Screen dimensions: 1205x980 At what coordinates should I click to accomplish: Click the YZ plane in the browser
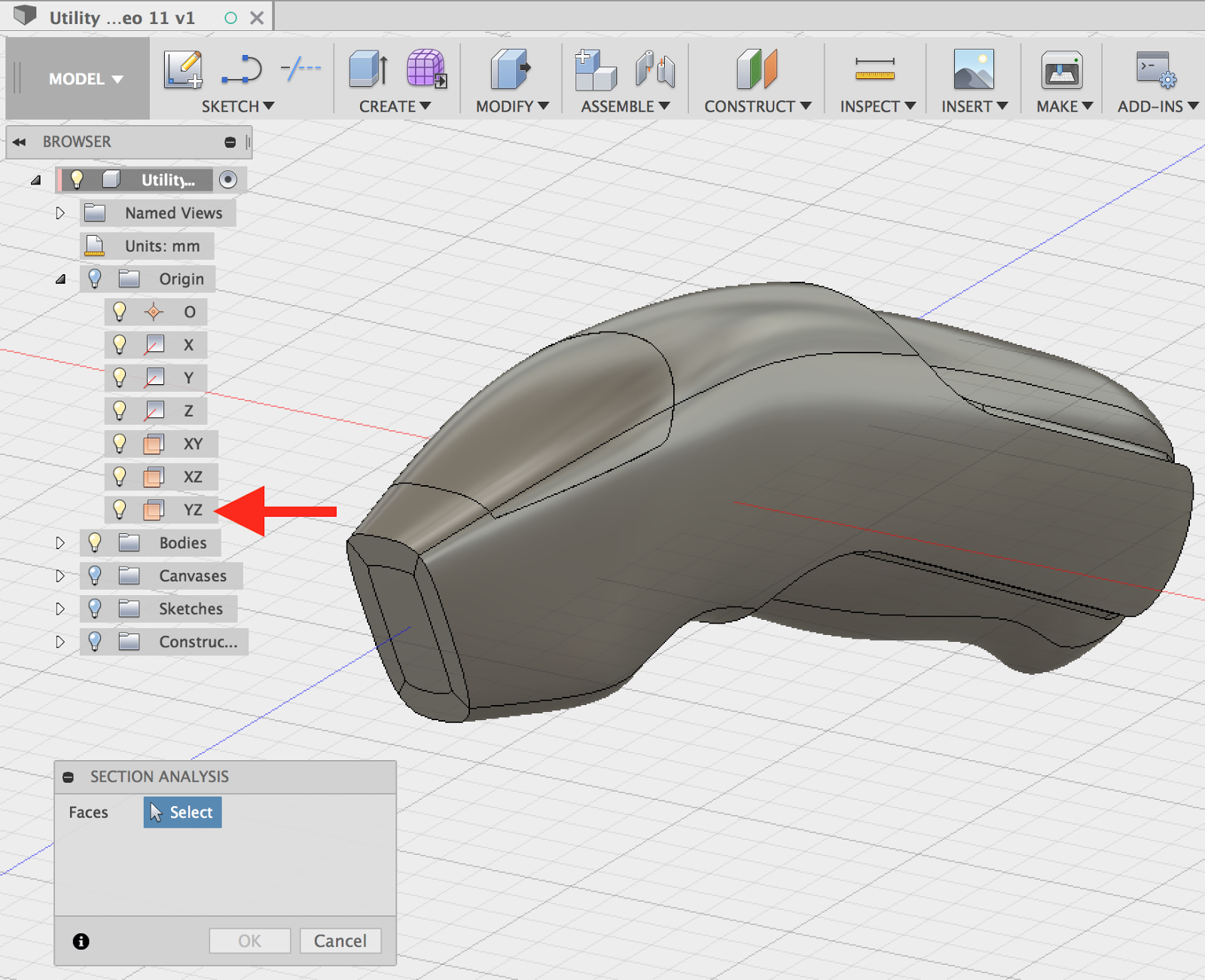tap(193, 509)
